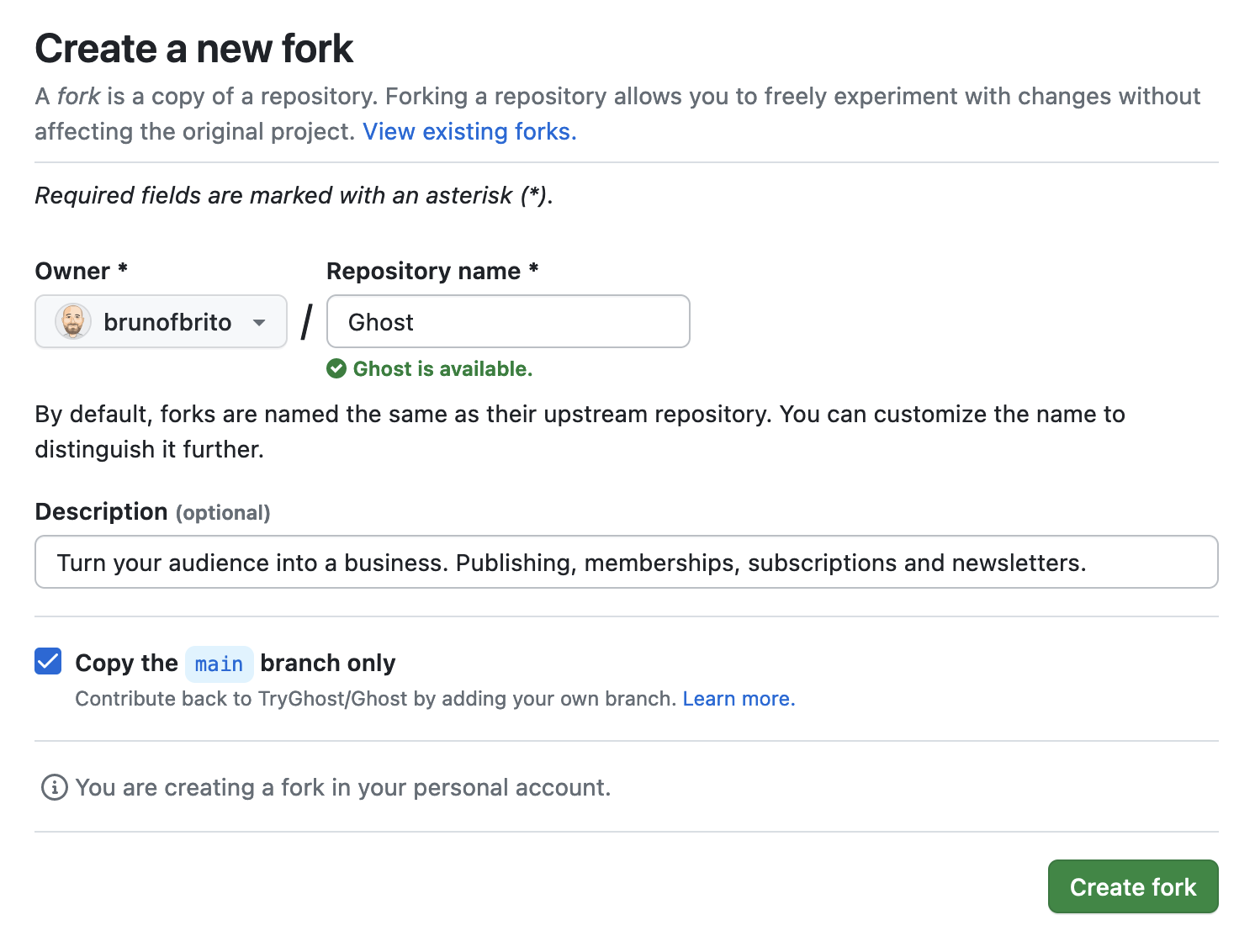This screenshot has height=952, width=1255.
Task: Focus the Repository name field
Action: 508,321
